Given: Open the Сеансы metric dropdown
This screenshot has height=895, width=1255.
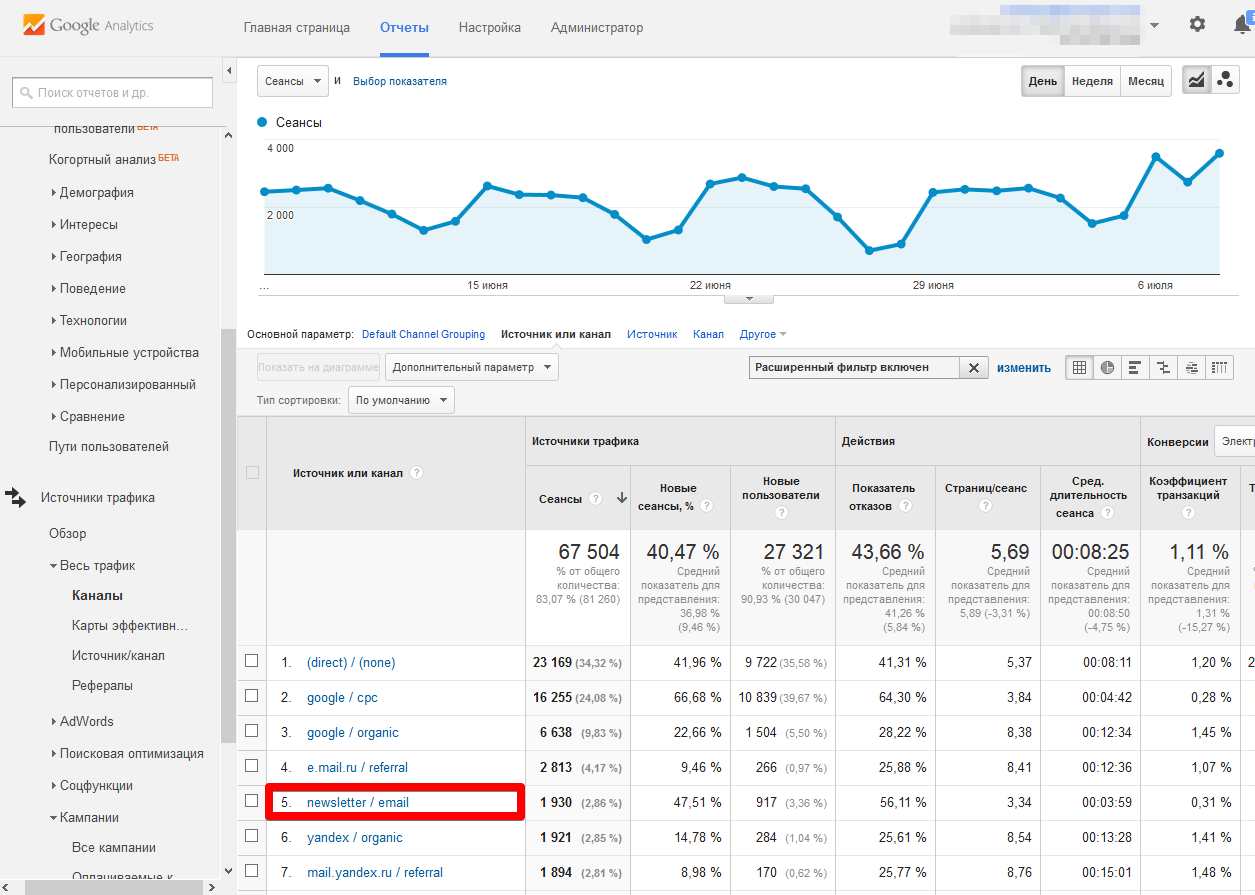Looking at the screenshot, I should pyautogui.click(x=292, y=79).
